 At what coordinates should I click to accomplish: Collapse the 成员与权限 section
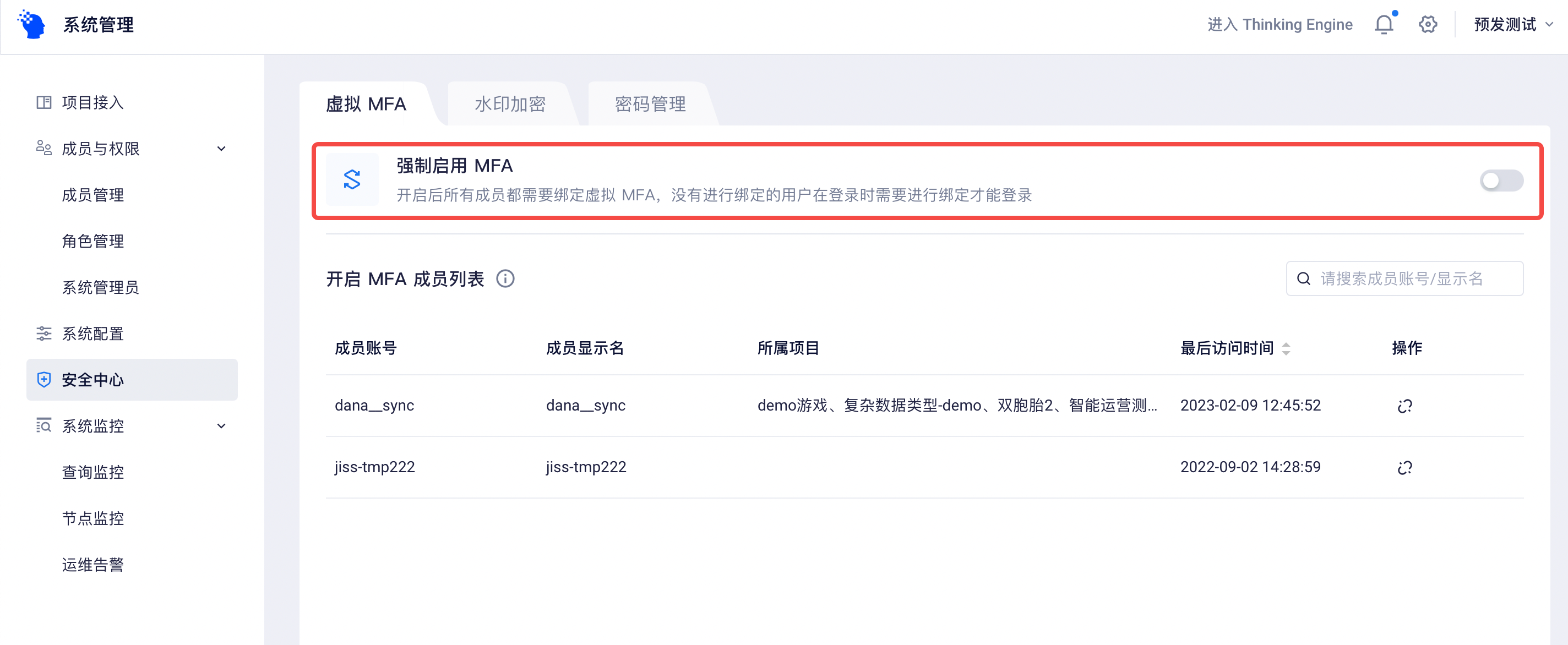[x=221, y=149]
